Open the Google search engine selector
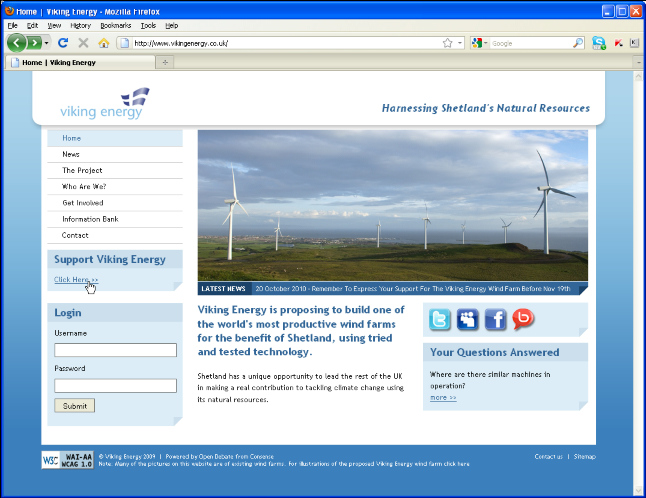 click(480, 43)
